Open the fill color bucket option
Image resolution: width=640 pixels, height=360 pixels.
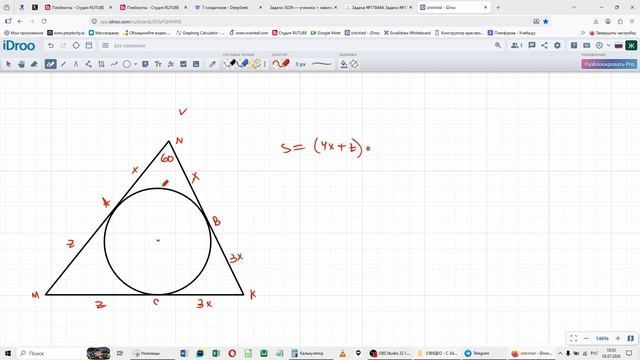click(x=344, y=64)
